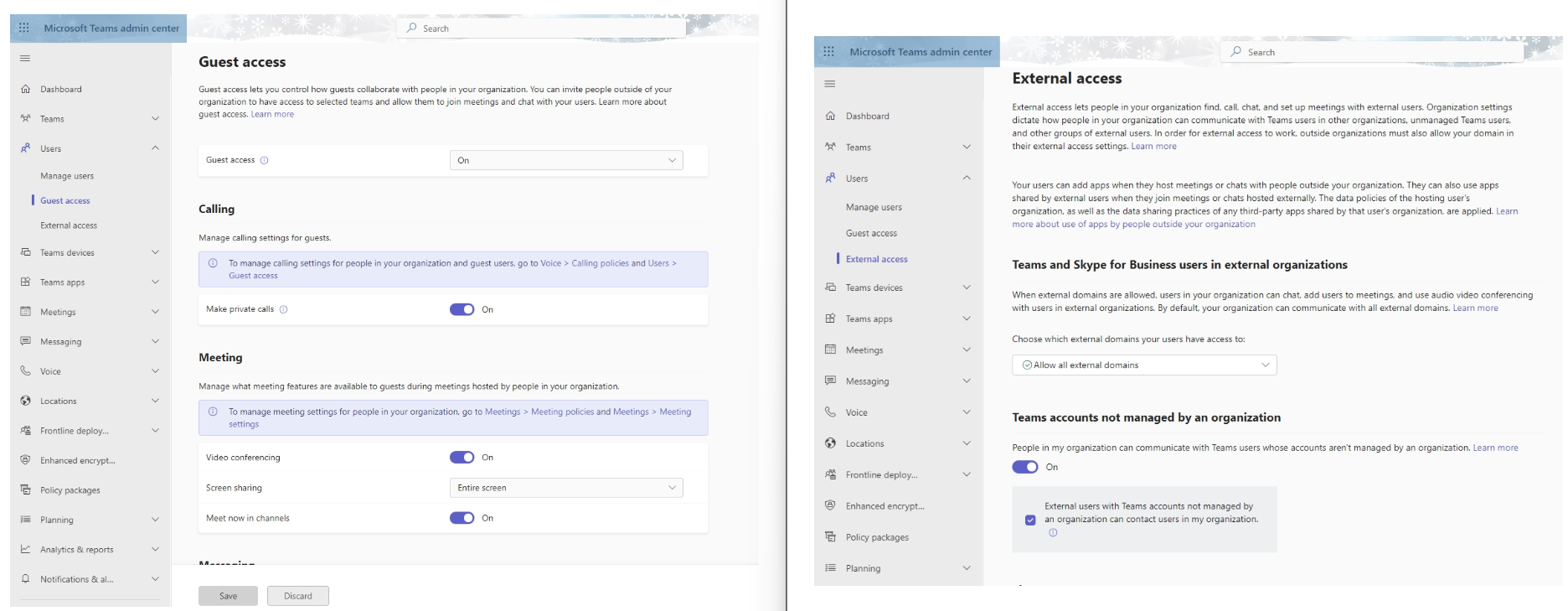Screen dimensions: 1568x611
Task: Open the Guest access On dropdown
Action: 566,160
